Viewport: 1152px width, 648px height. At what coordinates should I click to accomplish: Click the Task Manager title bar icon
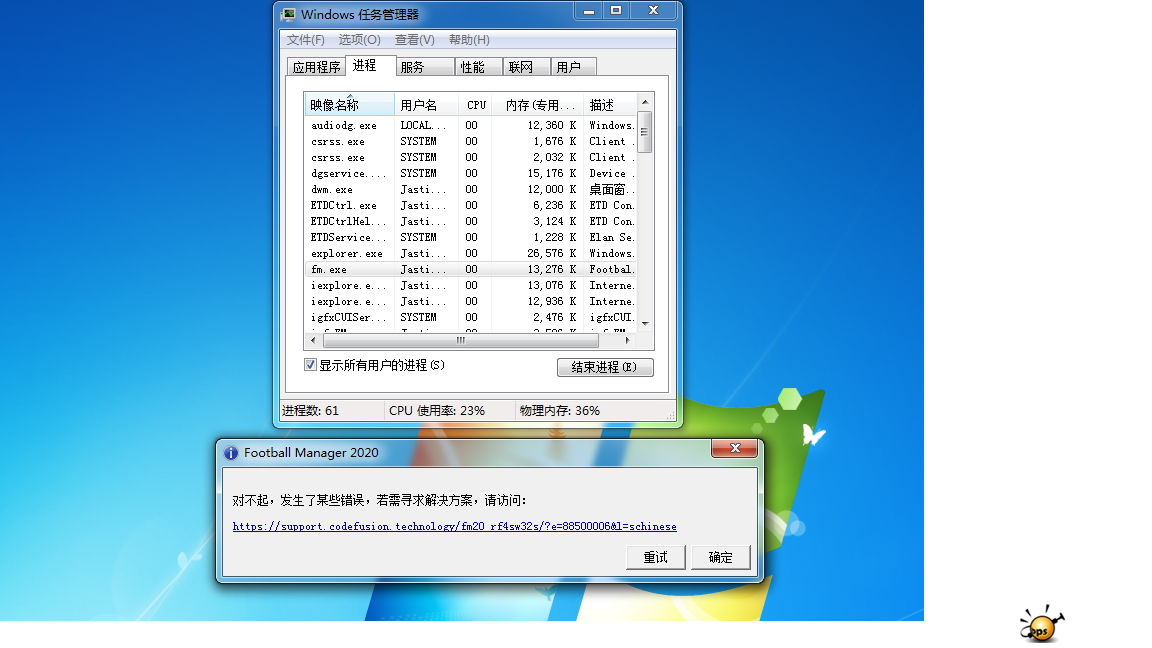pyautogui.click(x=288, y=15)
